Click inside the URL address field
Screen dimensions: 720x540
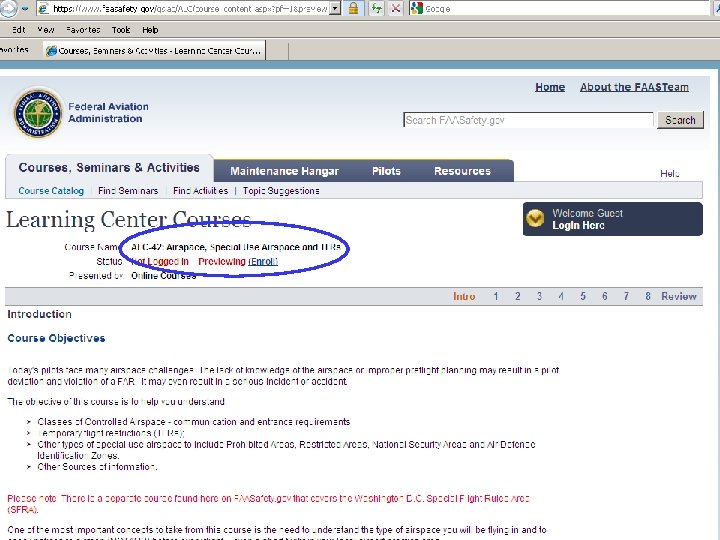coord(190,8)
